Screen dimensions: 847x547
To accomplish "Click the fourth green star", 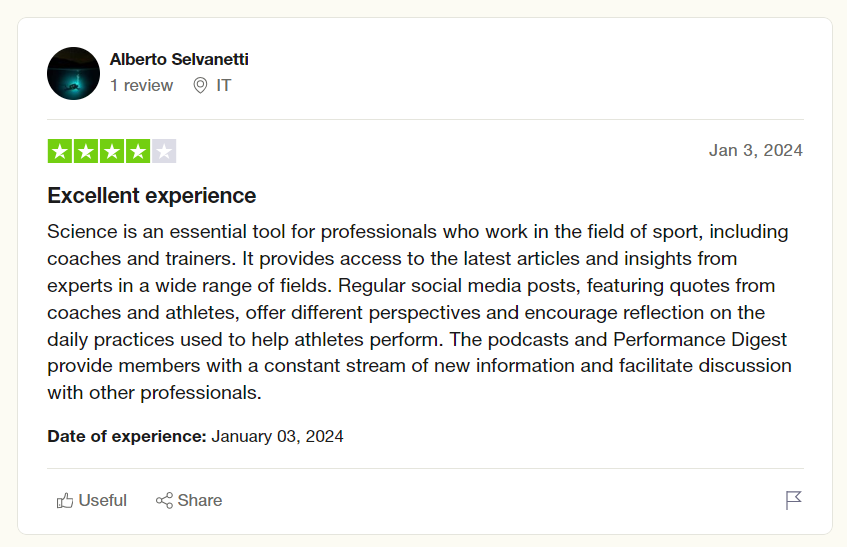I will click(x=138, y=151).
